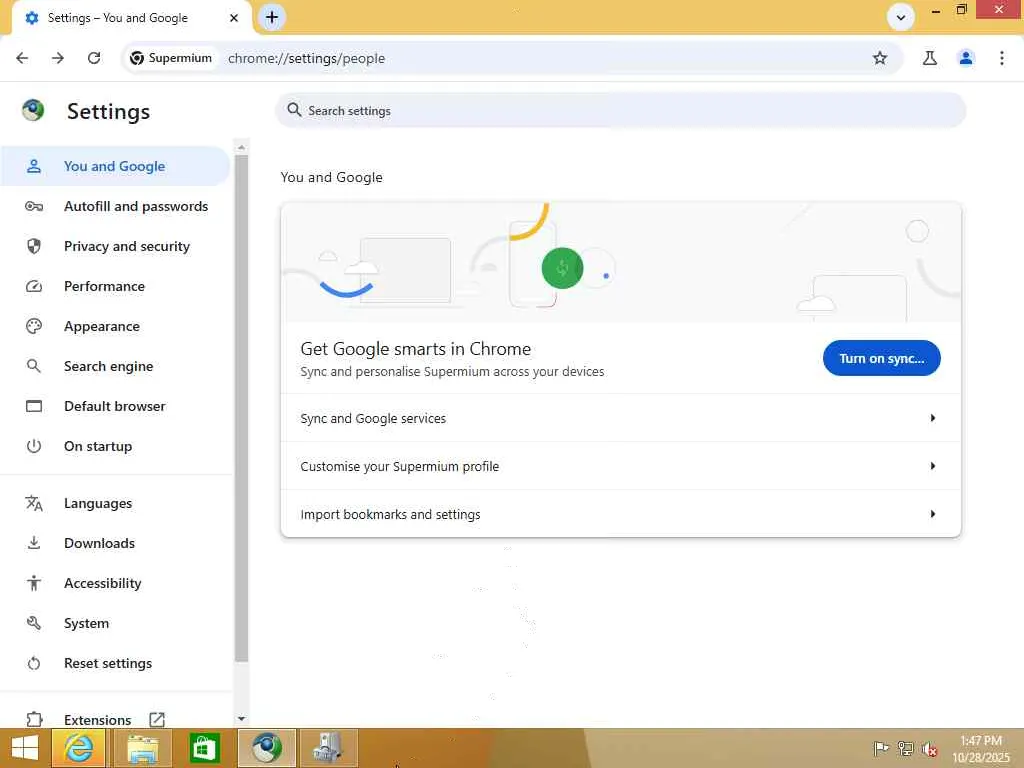Click the sidebar scrollbar thumb
The height and width of the screenshot is (768, 1024).
click(242, 408)
